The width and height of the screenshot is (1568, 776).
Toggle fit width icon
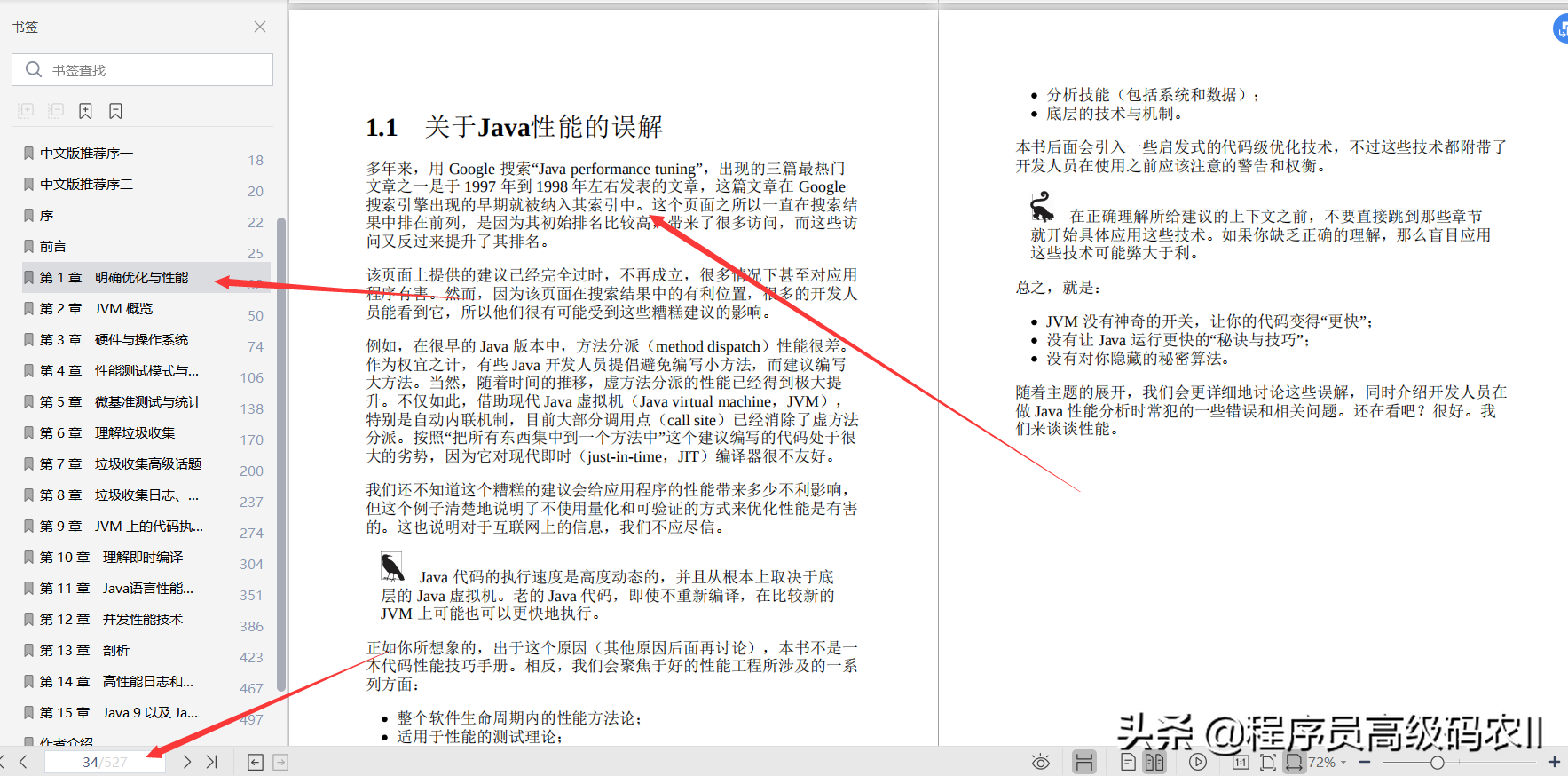[x=1295, y=762]
